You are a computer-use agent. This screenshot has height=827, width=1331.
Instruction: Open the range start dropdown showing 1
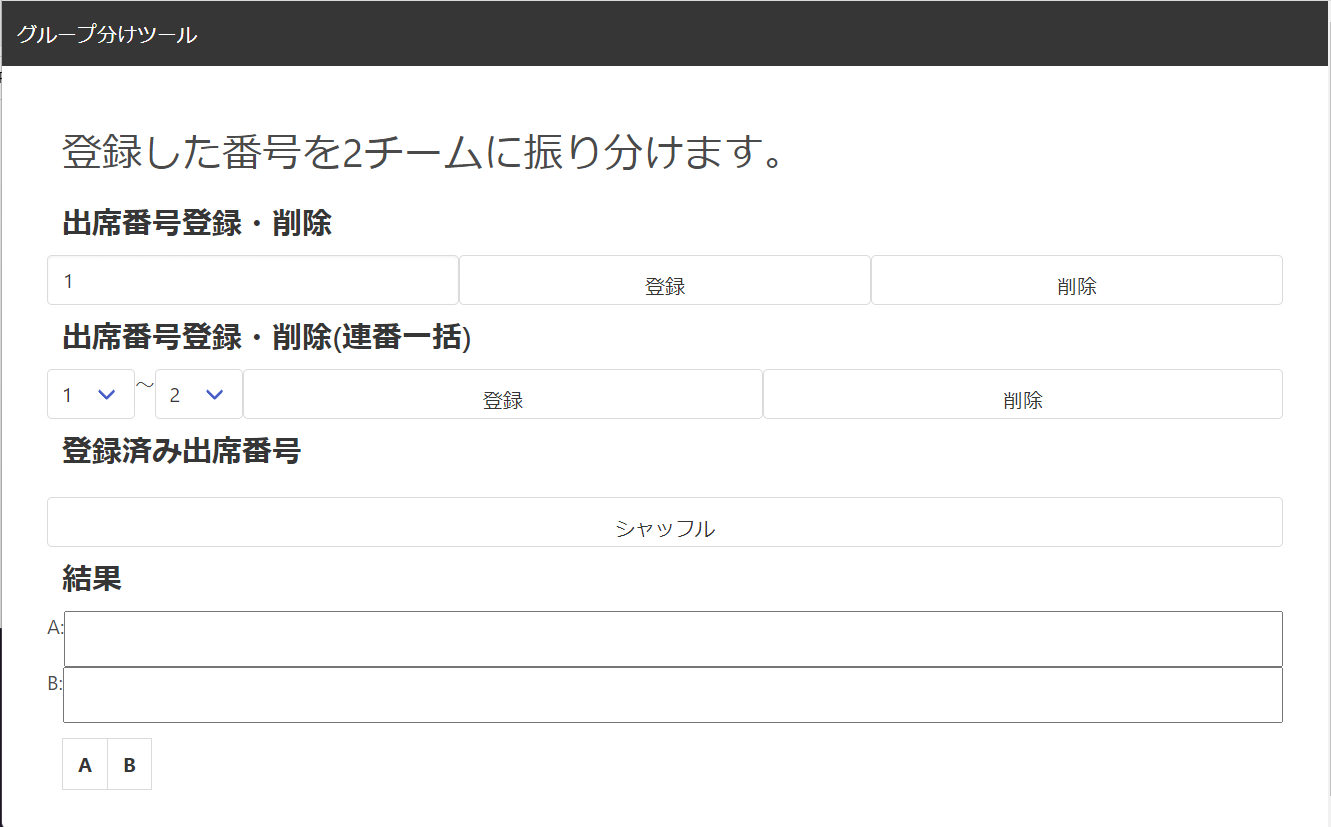coord(90,395)
